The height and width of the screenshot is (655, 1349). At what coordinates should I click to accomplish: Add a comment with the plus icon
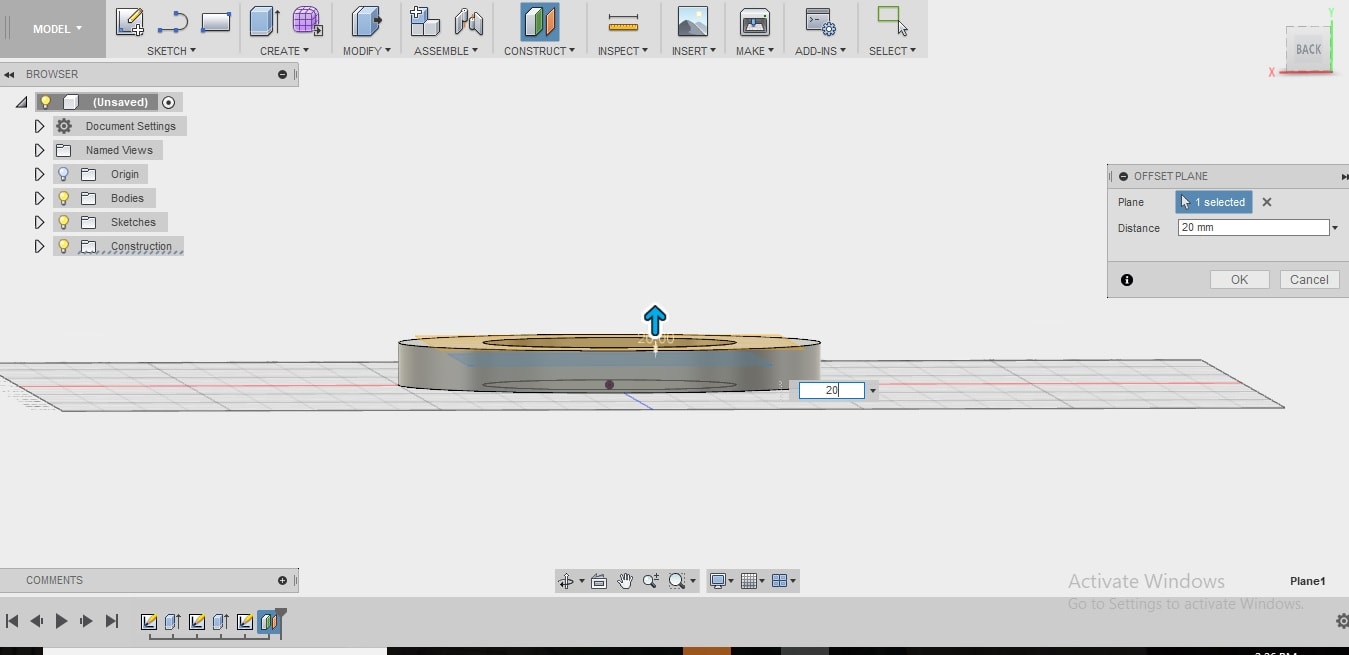point(282,580)
